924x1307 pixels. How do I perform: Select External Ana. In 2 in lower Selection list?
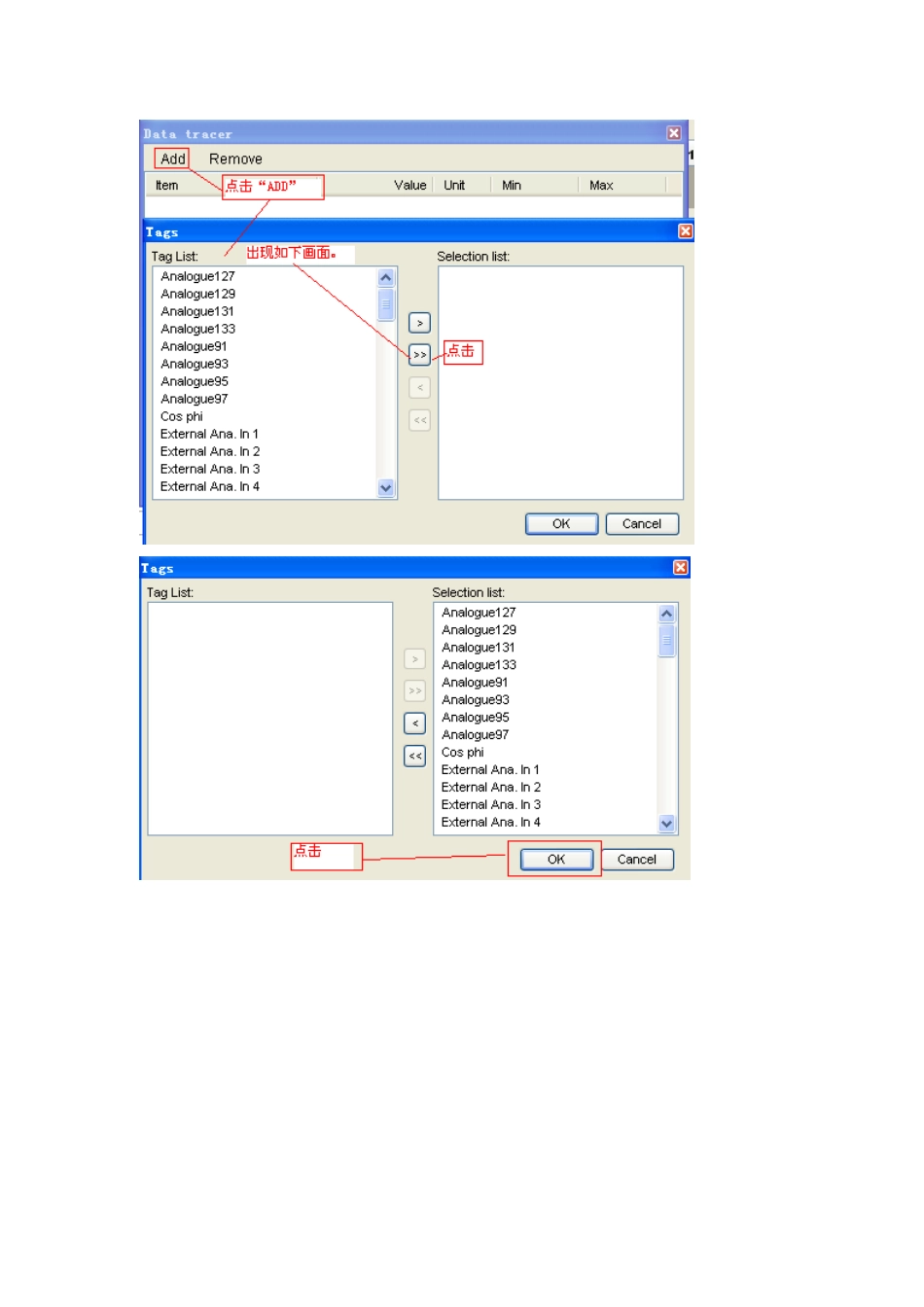pyautogui.click(x=491, y=788)
